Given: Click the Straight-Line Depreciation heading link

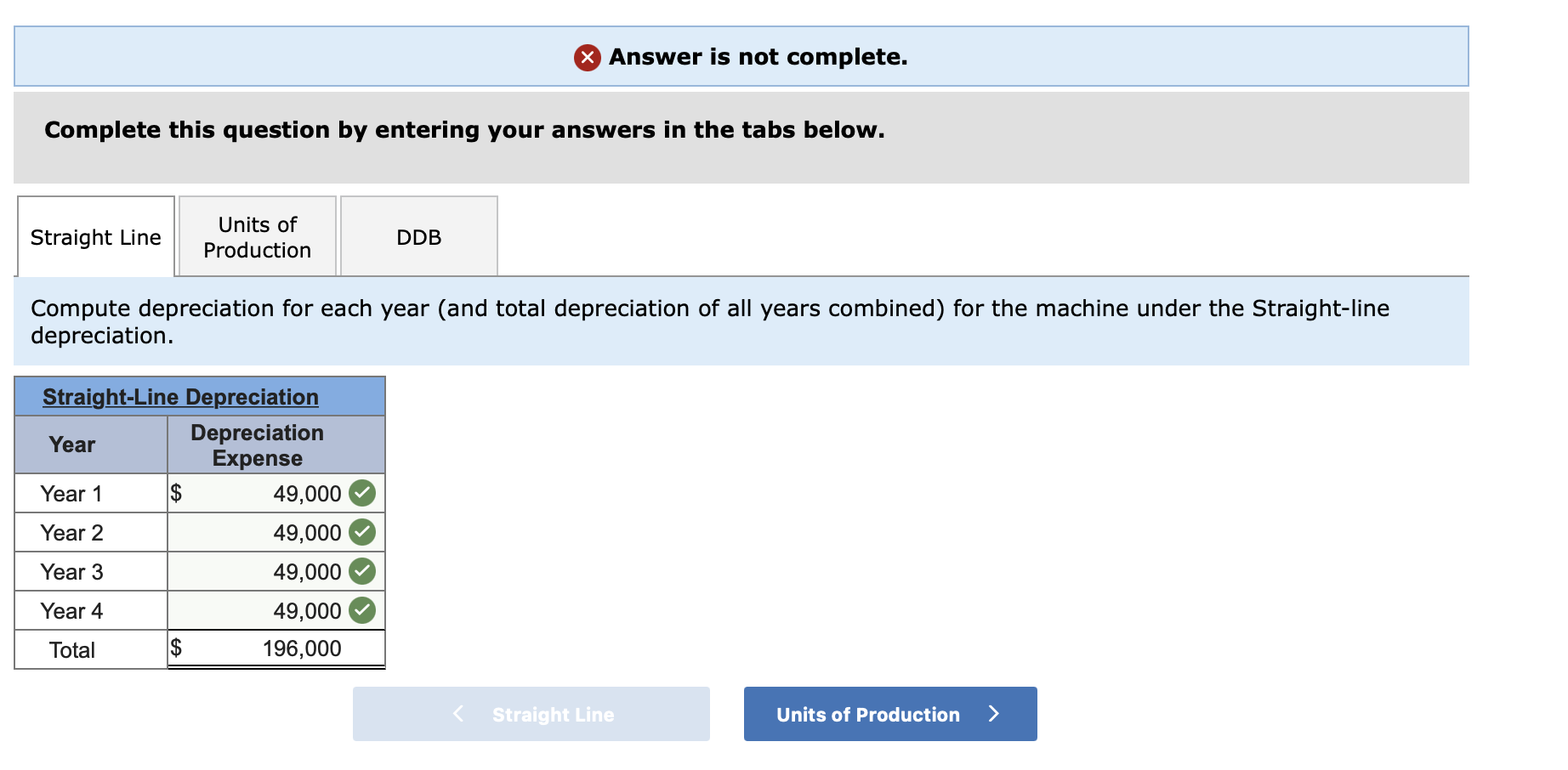Looking at the screenshot, I should click(x=180, y=396).
